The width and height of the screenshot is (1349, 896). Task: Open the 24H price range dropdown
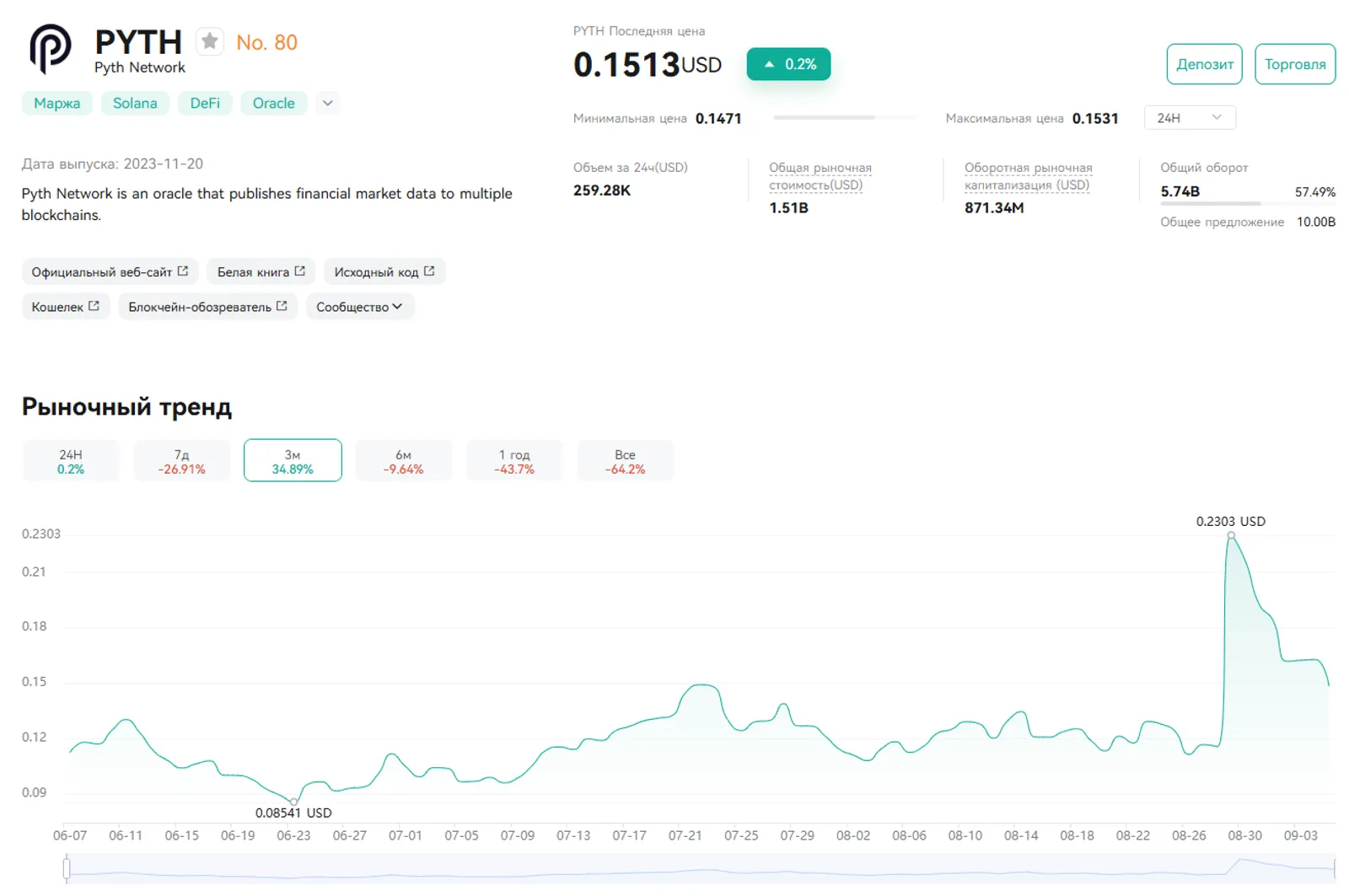[1190, 118]
